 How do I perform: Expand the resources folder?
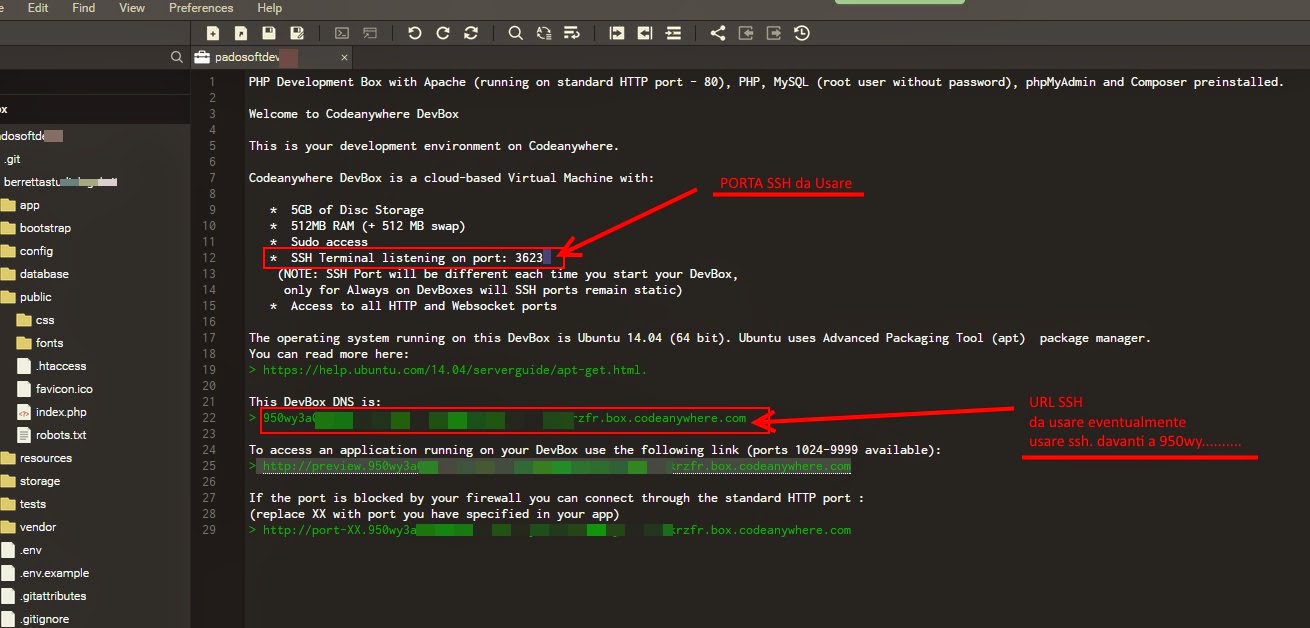[46, 458]
